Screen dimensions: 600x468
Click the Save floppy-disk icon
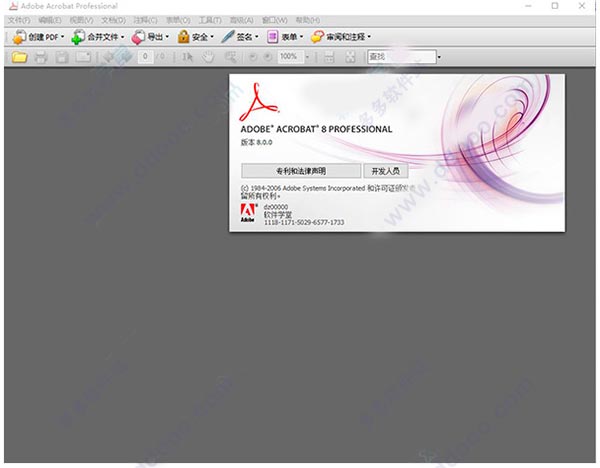point(62,57)
